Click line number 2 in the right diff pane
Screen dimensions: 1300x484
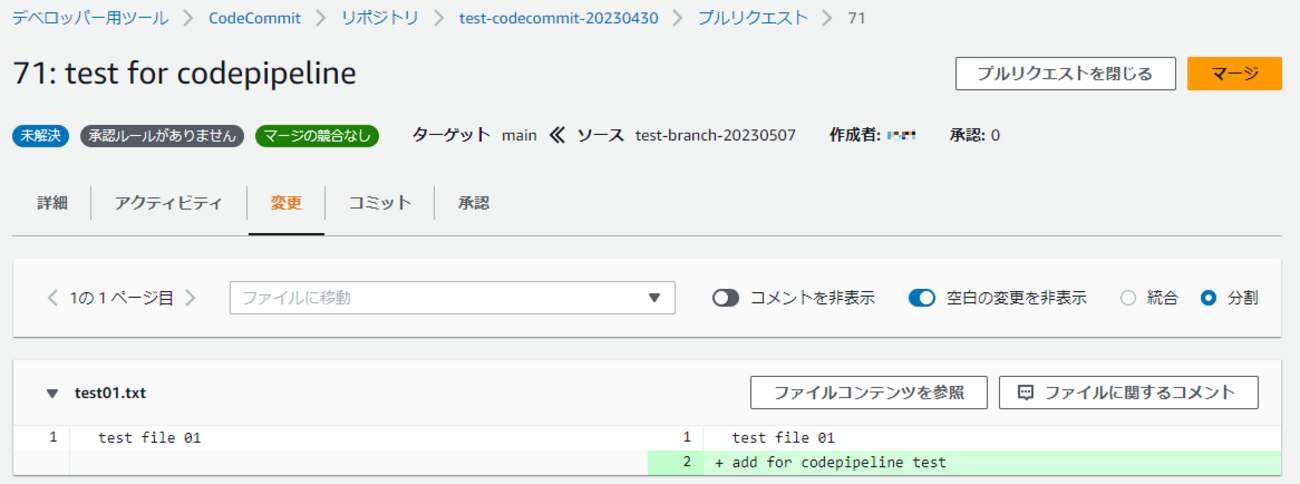click(687, 462)
